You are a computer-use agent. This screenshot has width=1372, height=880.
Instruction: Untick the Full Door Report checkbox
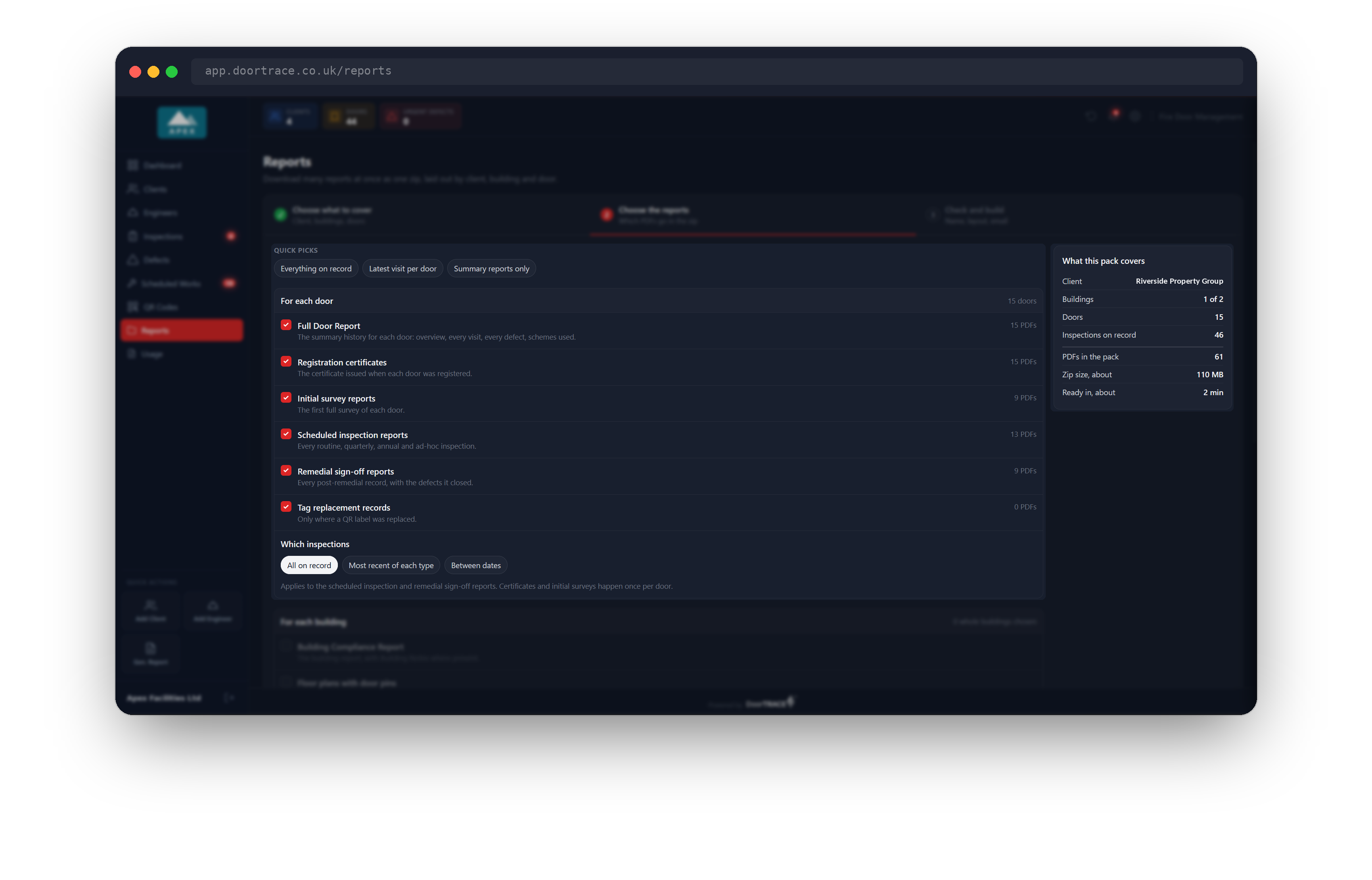click(286, 325)
